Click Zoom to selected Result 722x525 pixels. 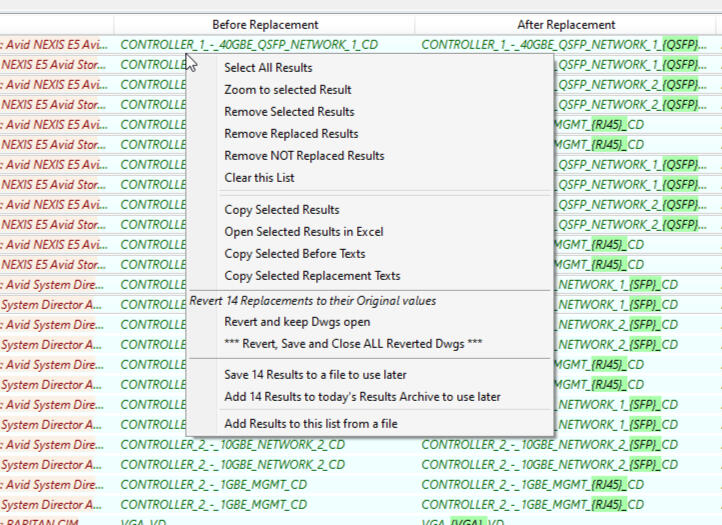pyautogui.click(x=287, y=90)
